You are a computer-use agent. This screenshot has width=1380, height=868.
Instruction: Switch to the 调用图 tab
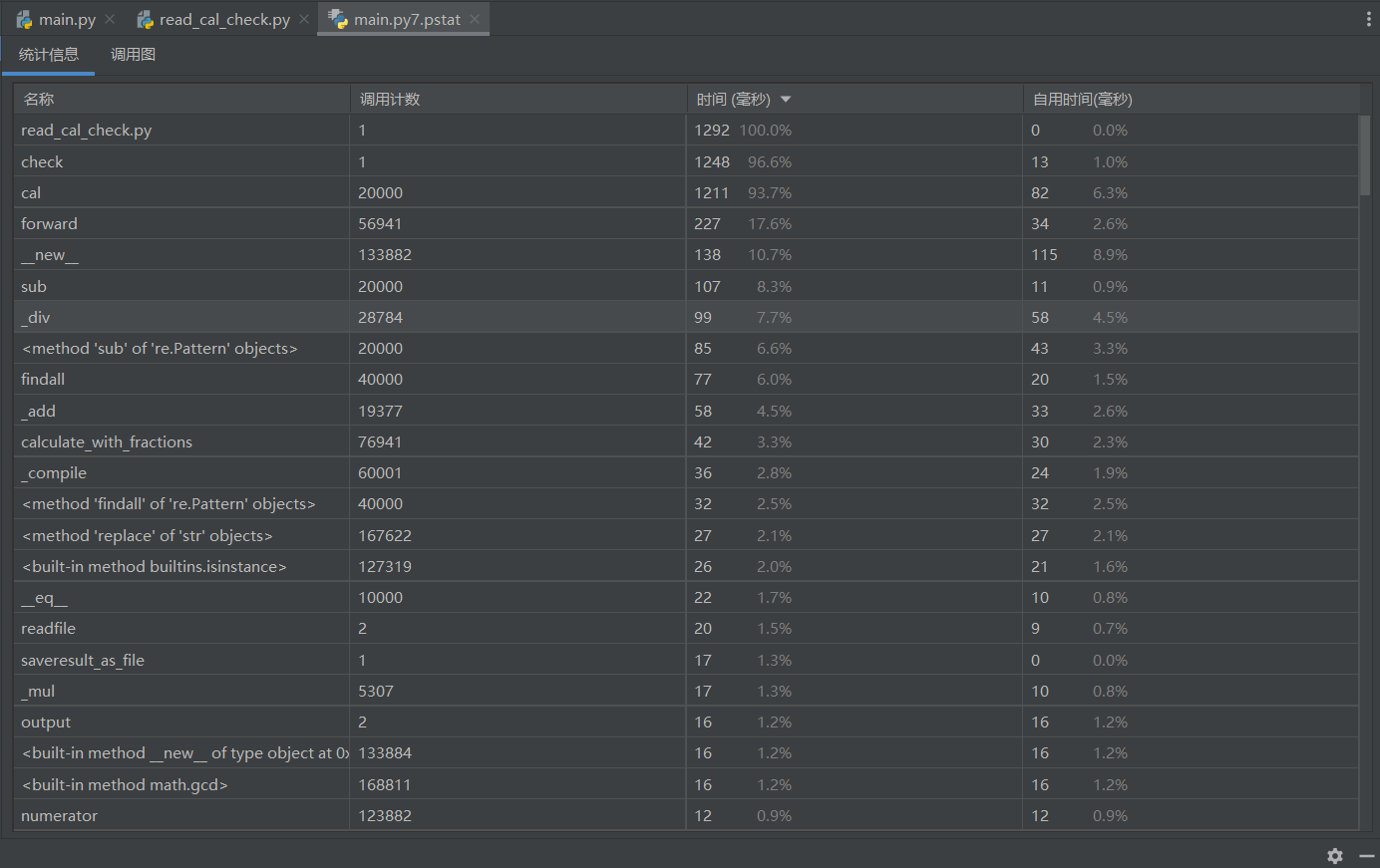133,55
